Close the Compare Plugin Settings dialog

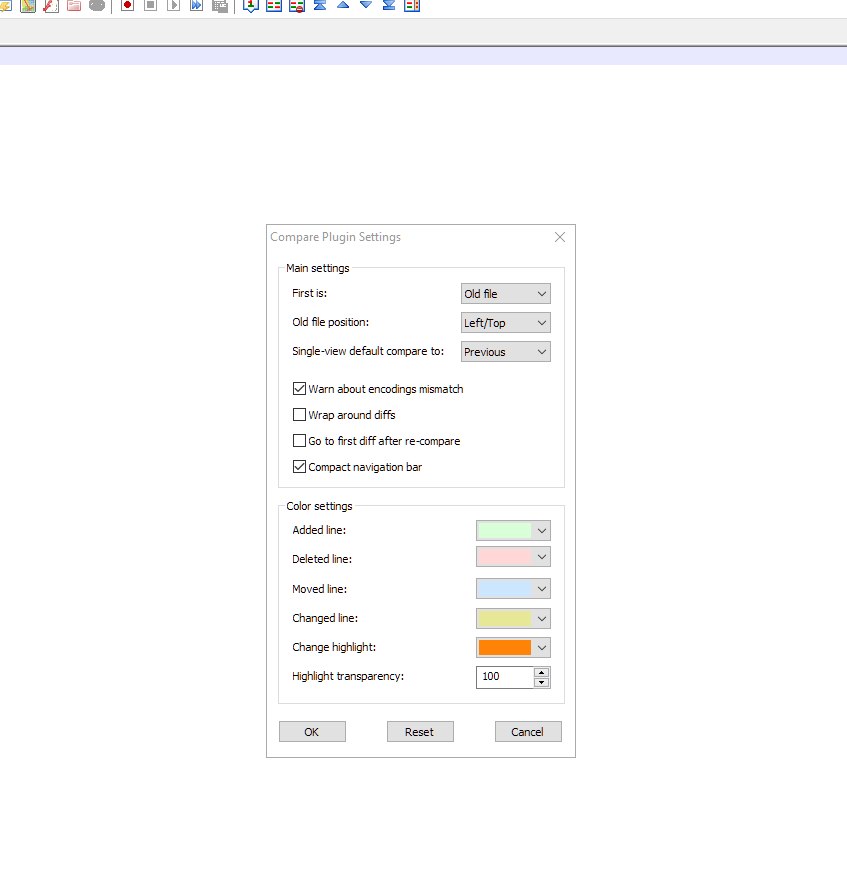point(560,238)
